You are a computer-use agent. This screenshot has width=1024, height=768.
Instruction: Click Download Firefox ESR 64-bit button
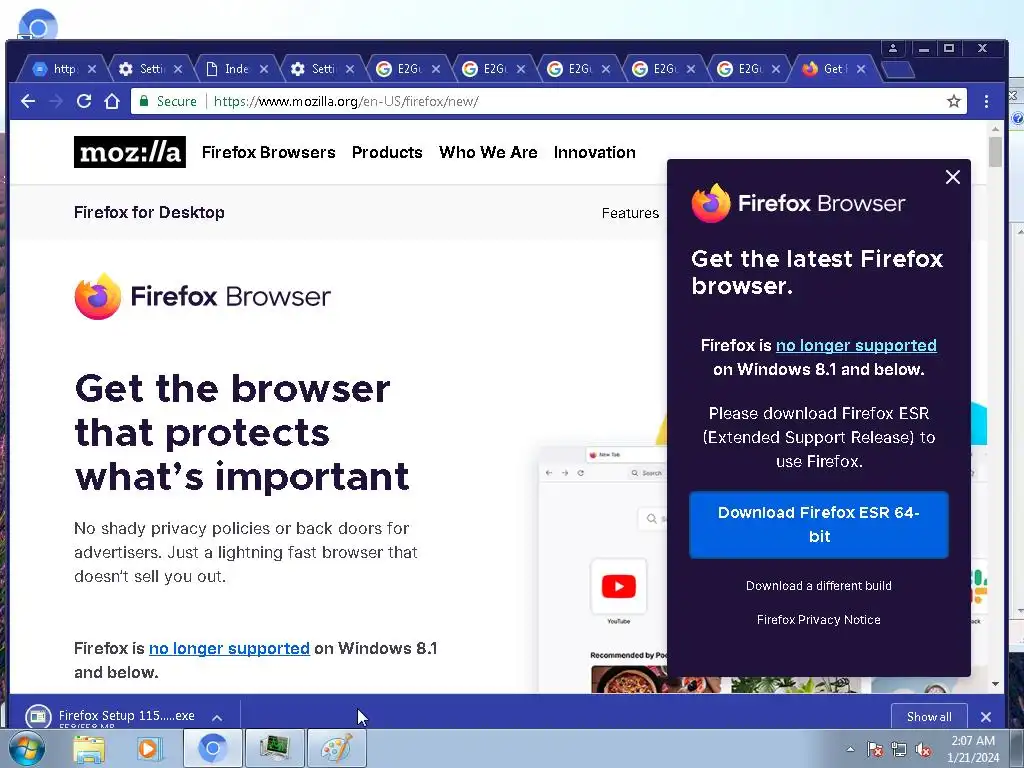pos(819,524)
